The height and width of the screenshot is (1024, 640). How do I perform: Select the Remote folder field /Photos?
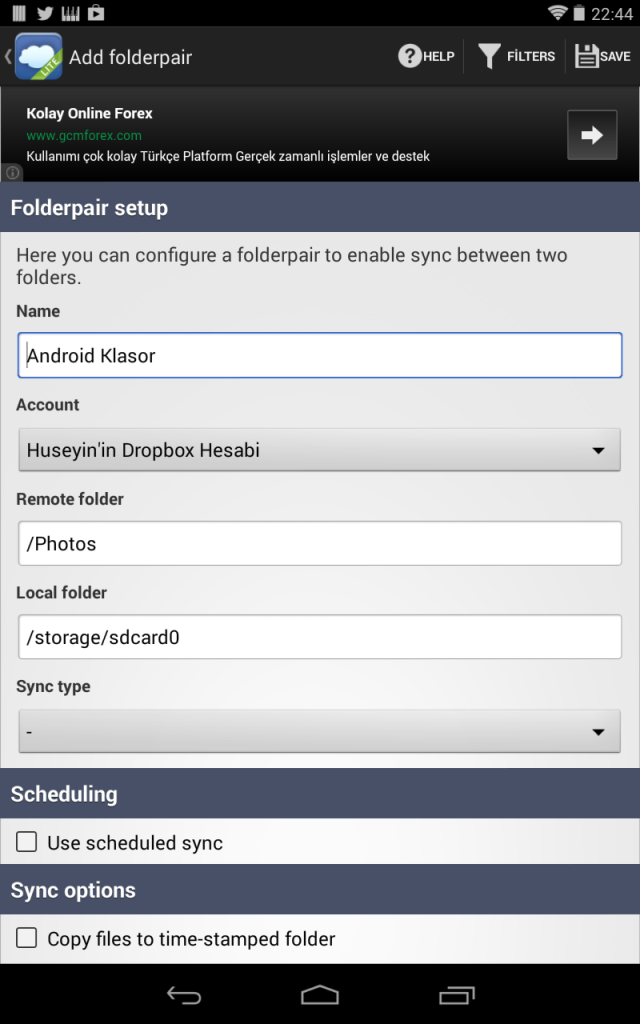tap(320, 544)
